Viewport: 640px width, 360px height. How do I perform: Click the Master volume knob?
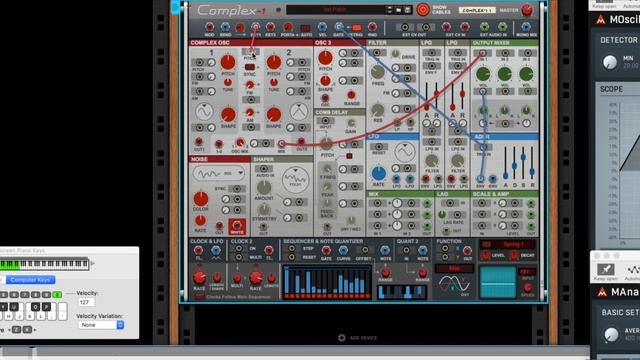527,10
